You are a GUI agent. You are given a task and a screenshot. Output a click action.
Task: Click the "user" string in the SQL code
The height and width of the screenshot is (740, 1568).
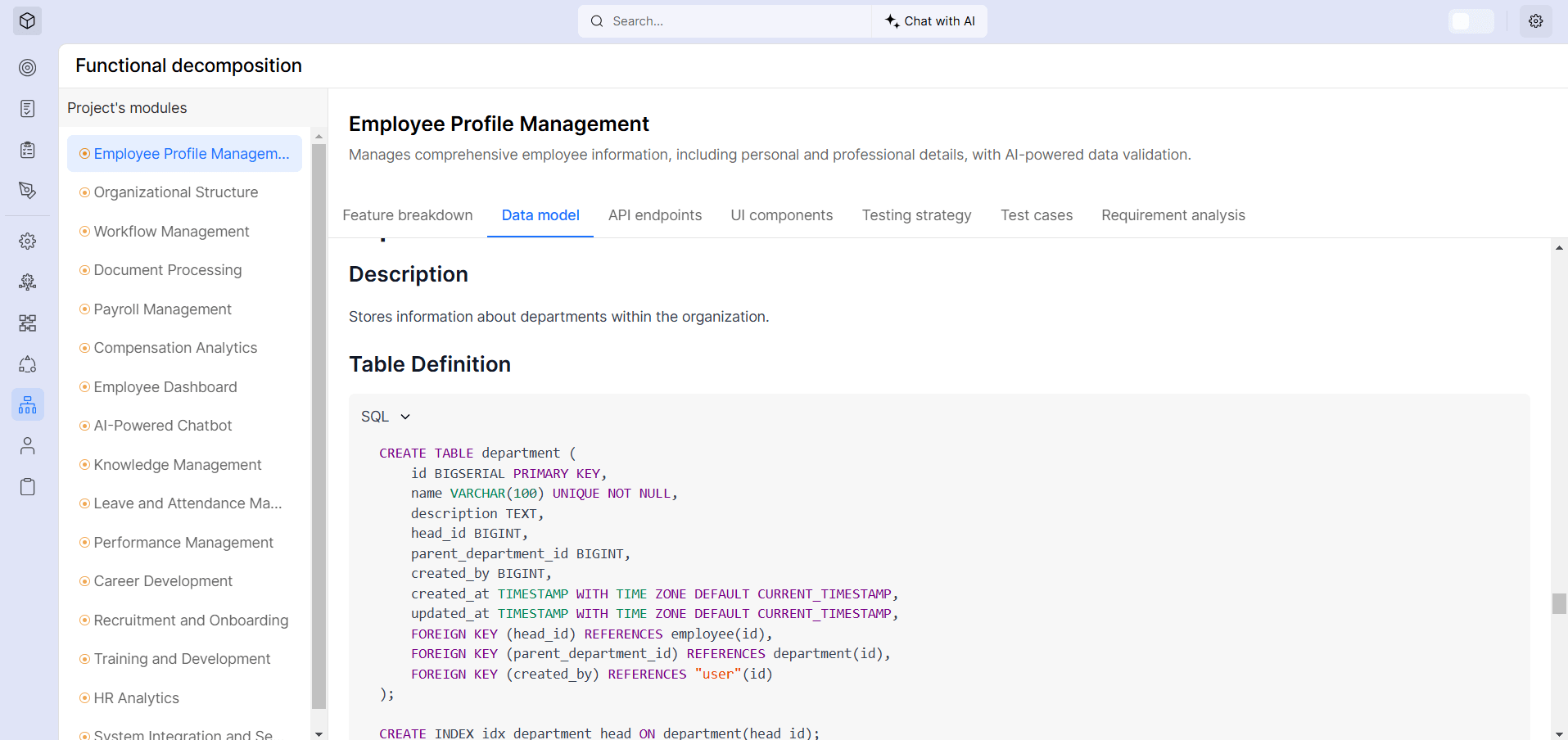[x=718, y=675]
